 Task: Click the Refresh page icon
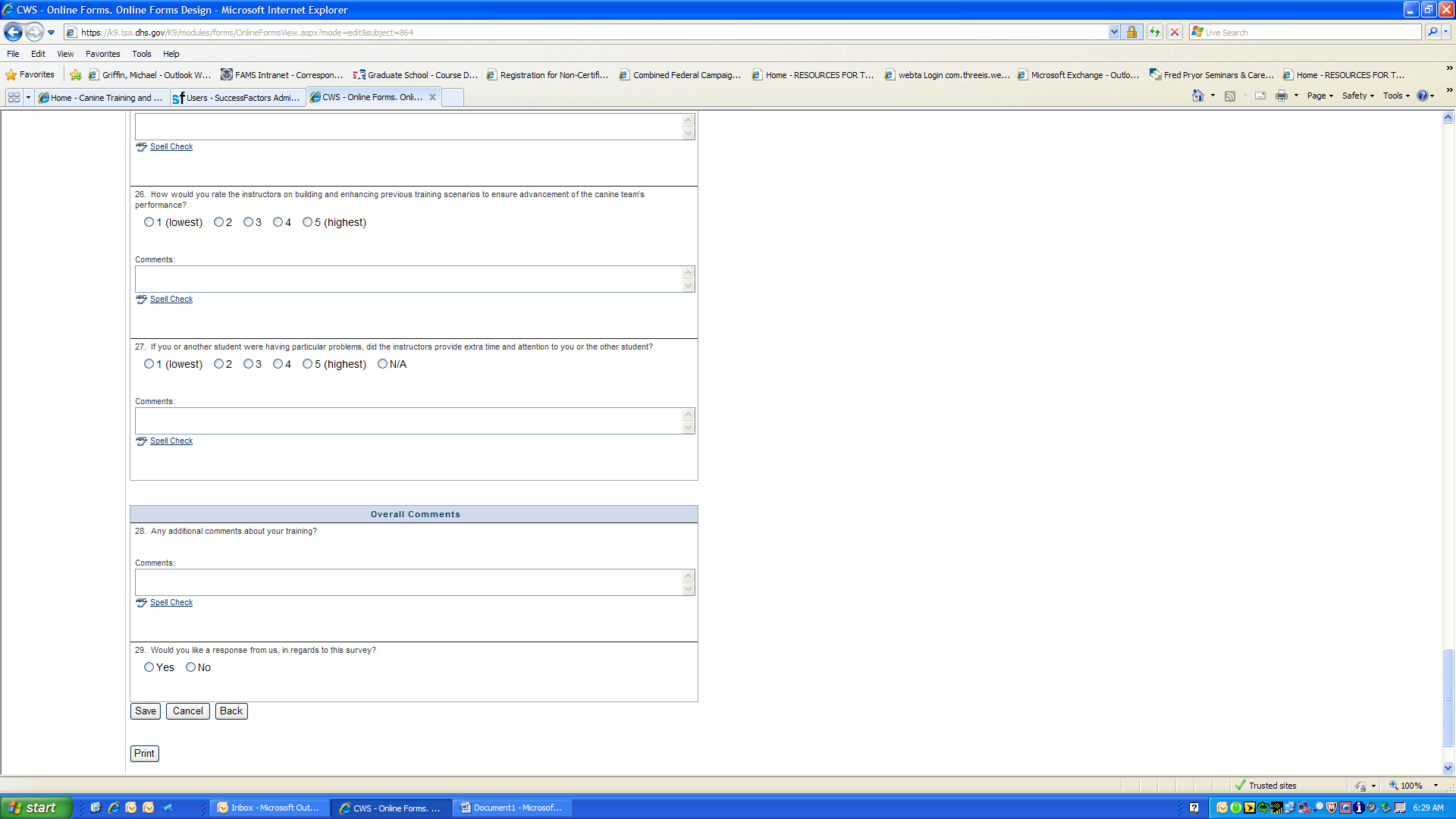(x=1154, y=32)
